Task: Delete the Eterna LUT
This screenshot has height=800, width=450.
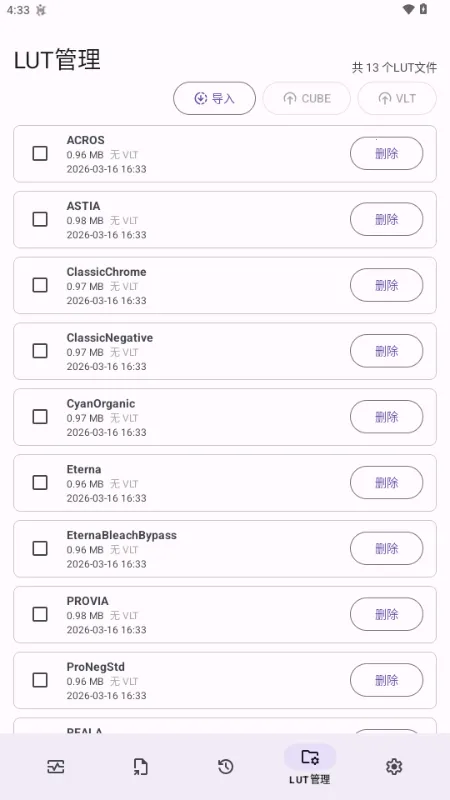Action: pyautogui.click(x=386, y=483)
